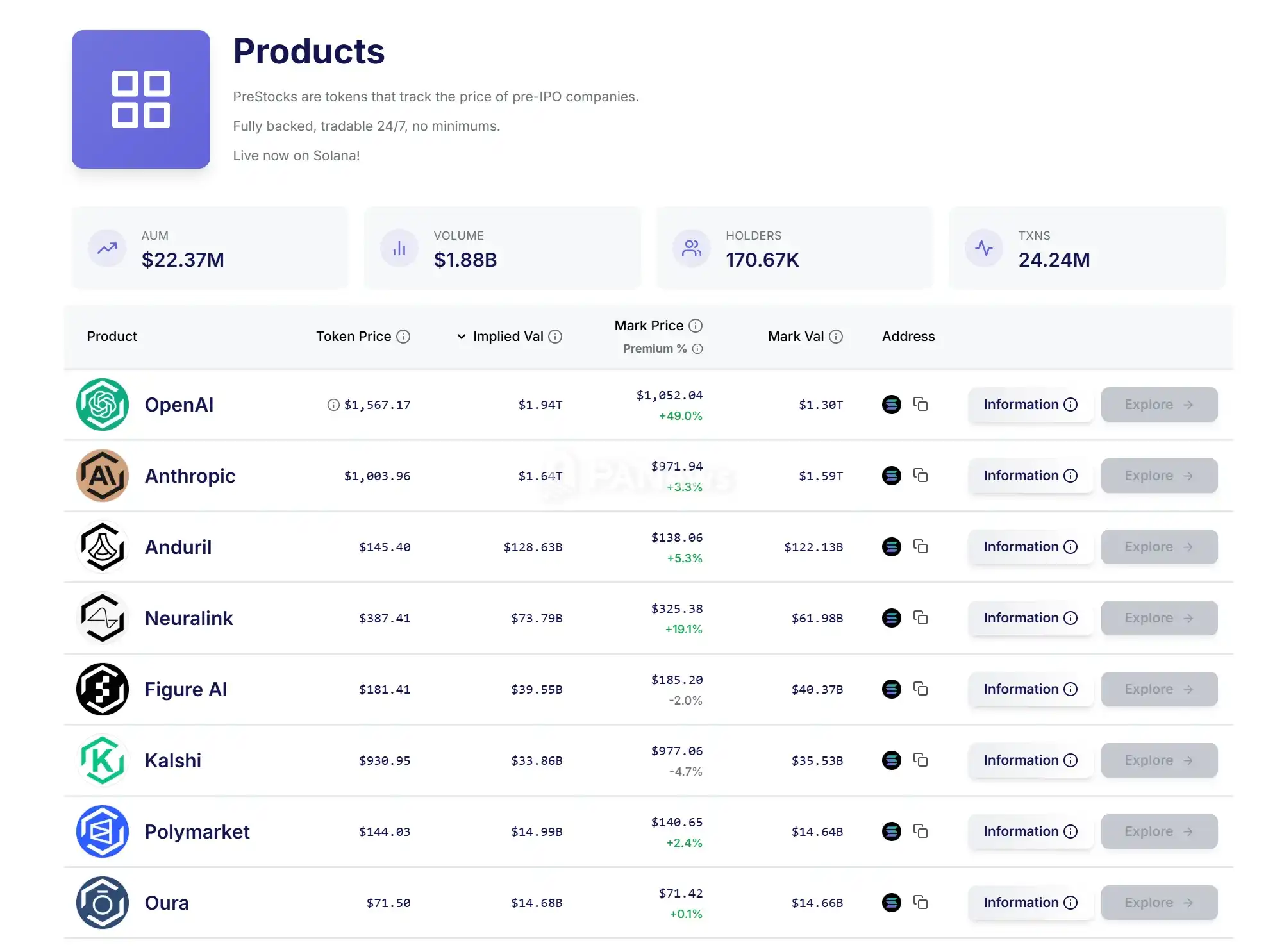Click the Mark Val info icon
This screenshot has height=952, width=1275.
click(836, 337)
